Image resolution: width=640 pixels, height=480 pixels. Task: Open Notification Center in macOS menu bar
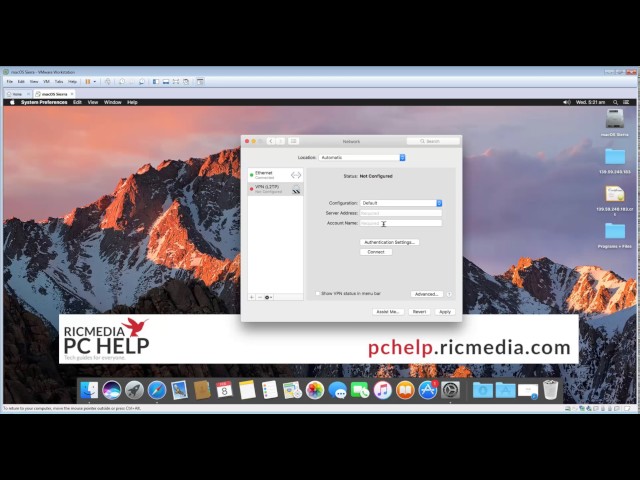626,102
